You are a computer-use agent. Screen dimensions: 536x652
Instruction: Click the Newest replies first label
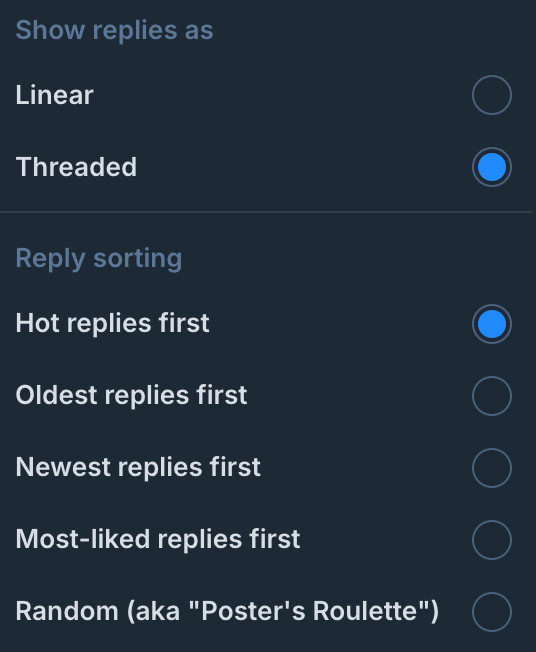tap(138, 467)
